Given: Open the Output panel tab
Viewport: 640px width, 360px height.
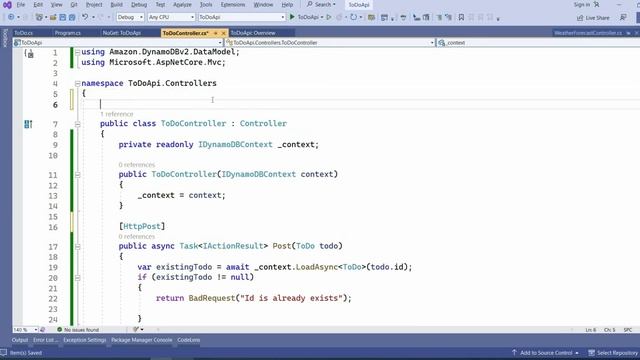Looking at the screenshot, I should click(x=20, y=340).
